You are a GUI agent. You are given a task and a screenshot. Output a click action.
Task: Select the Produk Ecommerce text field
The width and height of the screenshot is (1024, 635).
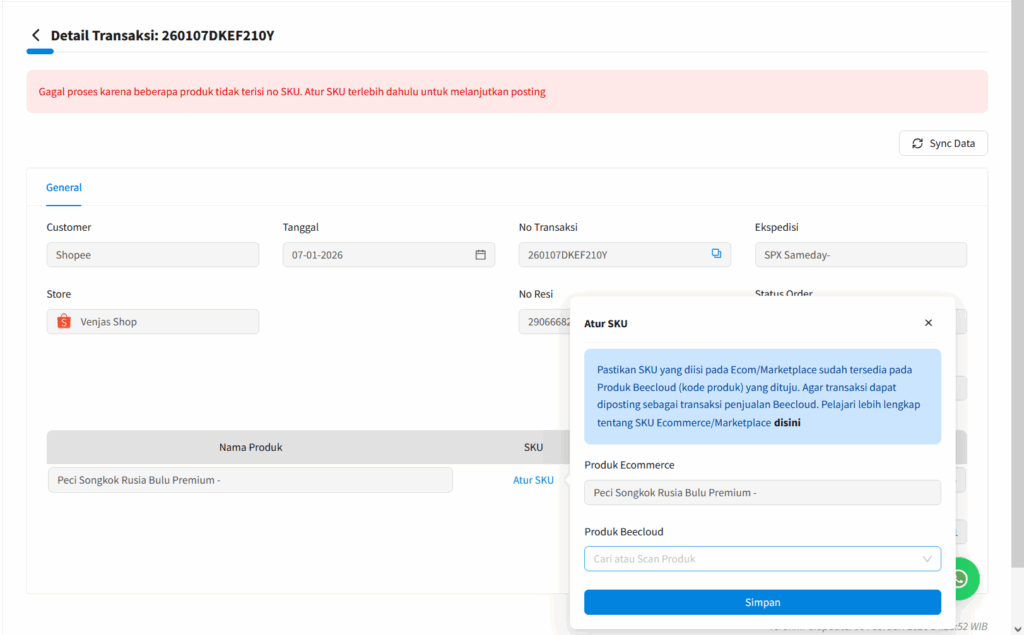pos(762,492)
